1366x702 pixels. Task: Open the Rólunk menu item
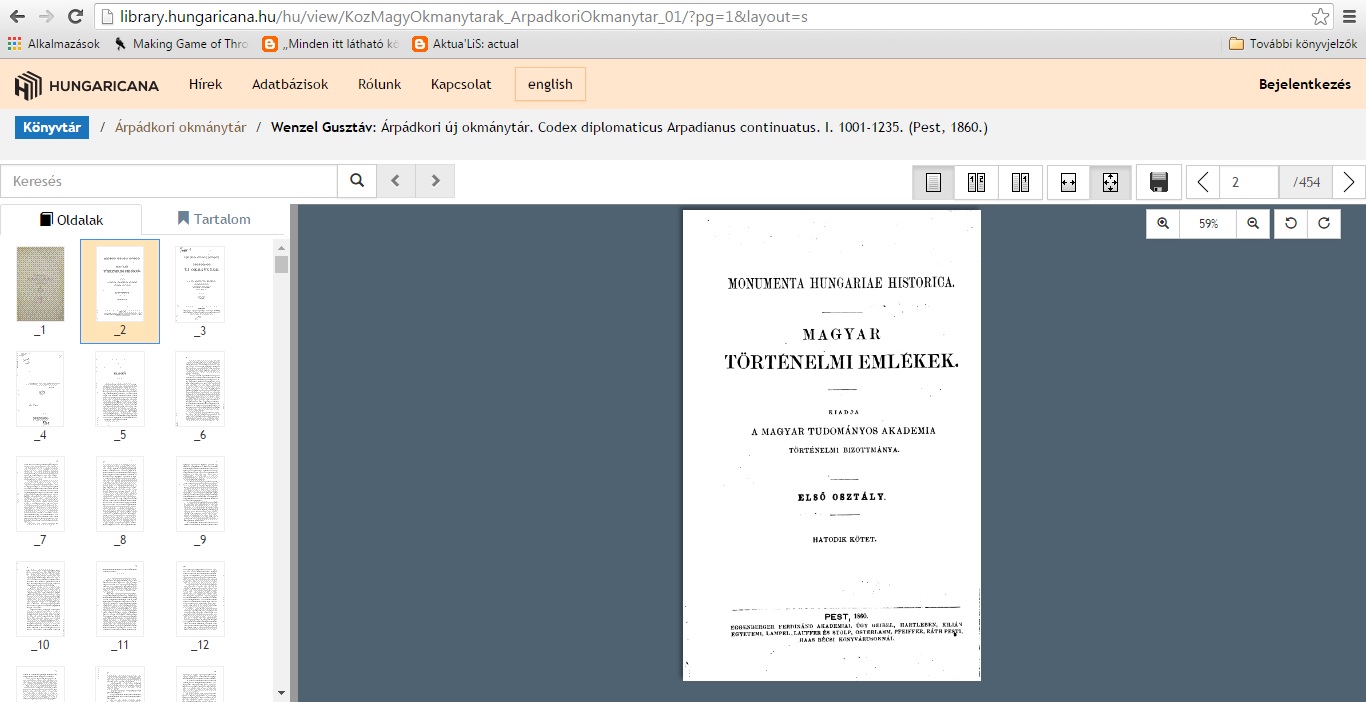coord(380,84)
